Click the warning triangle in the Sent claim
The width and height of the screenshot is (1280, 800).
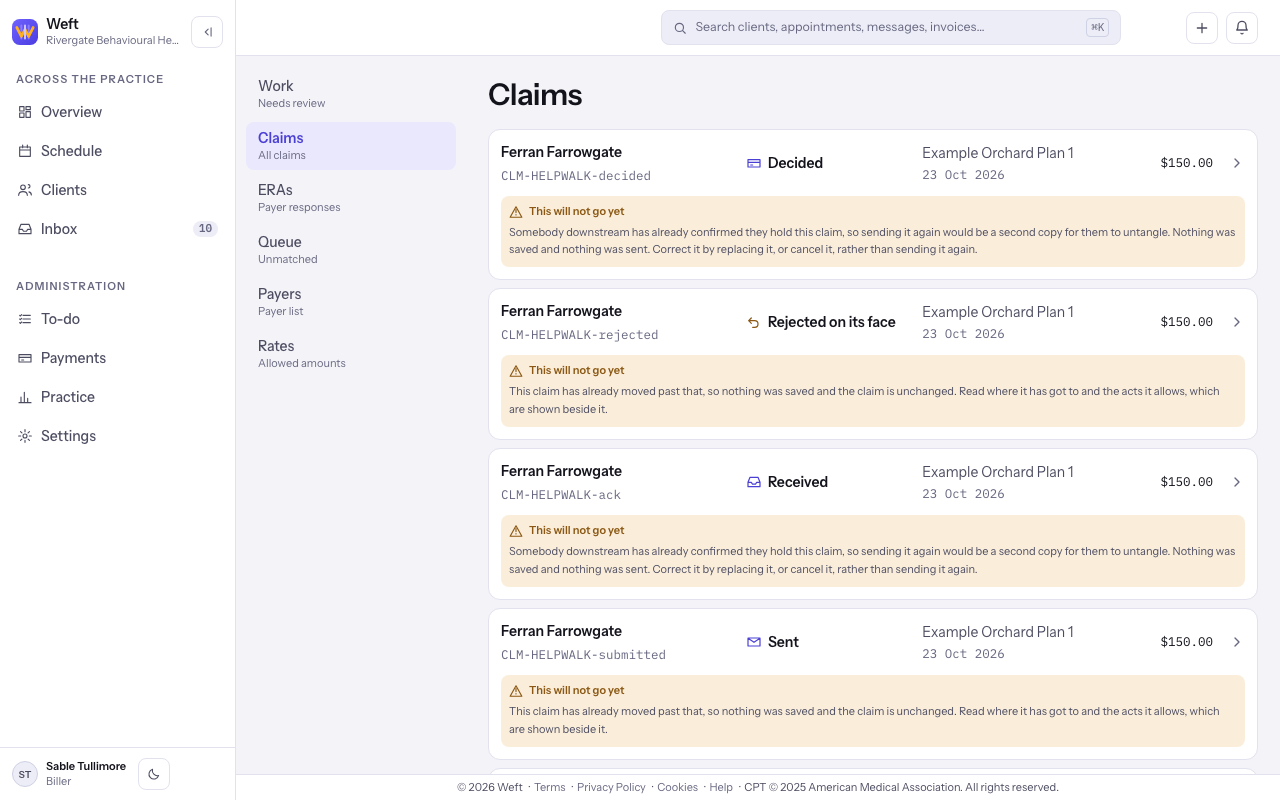coord(516,691)
